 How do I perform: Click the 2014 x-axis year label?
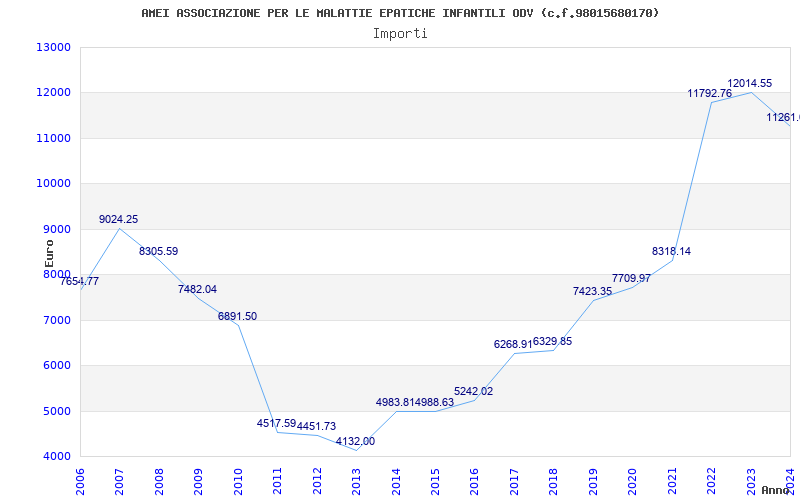(396, 481)
